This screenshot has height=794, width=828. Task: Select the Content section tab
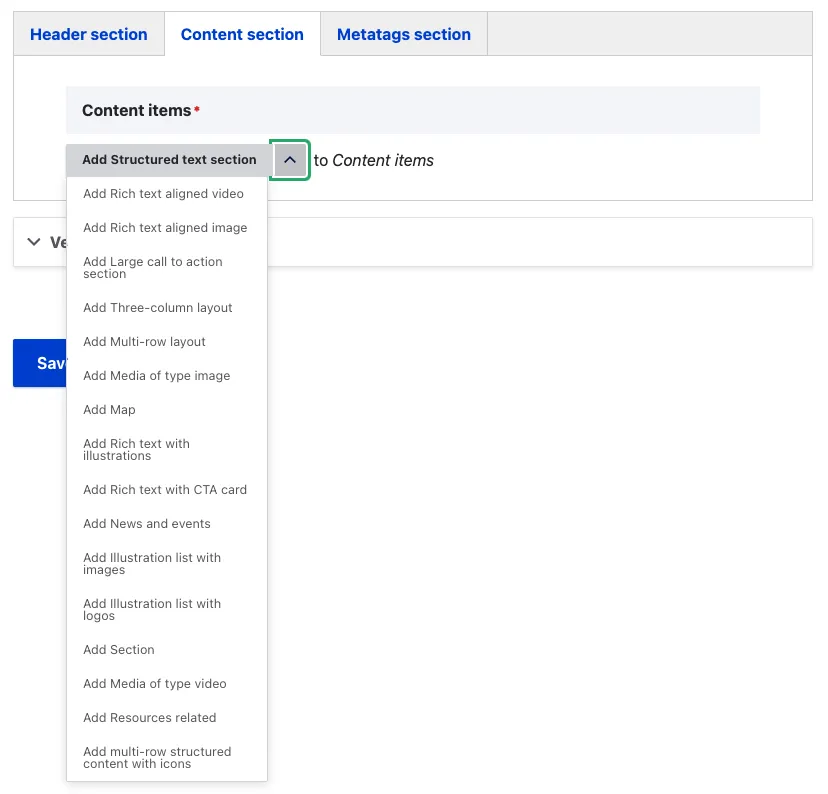(242, 35)
